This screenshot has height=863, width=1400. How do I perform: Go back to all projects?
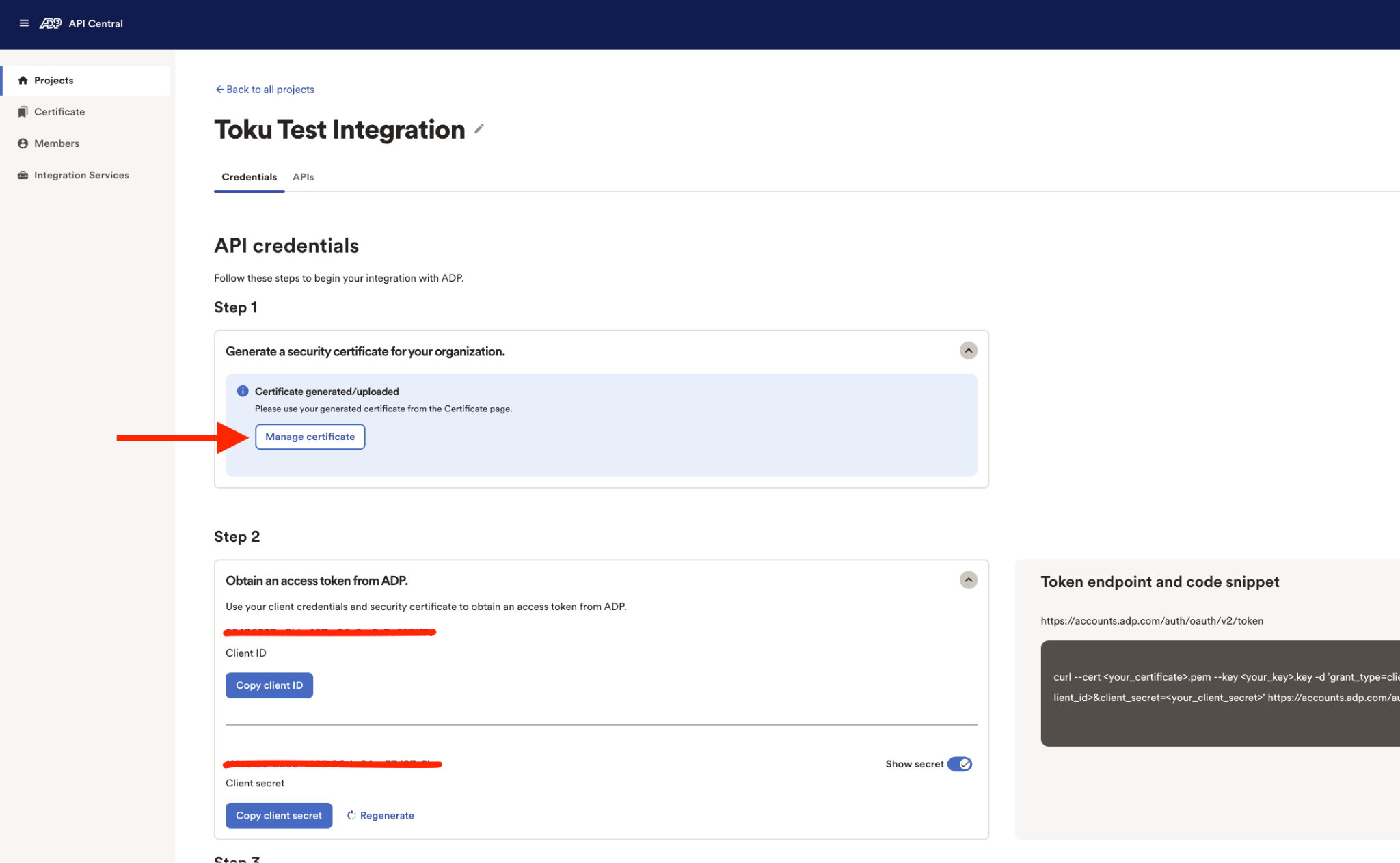tap(265, 90)
